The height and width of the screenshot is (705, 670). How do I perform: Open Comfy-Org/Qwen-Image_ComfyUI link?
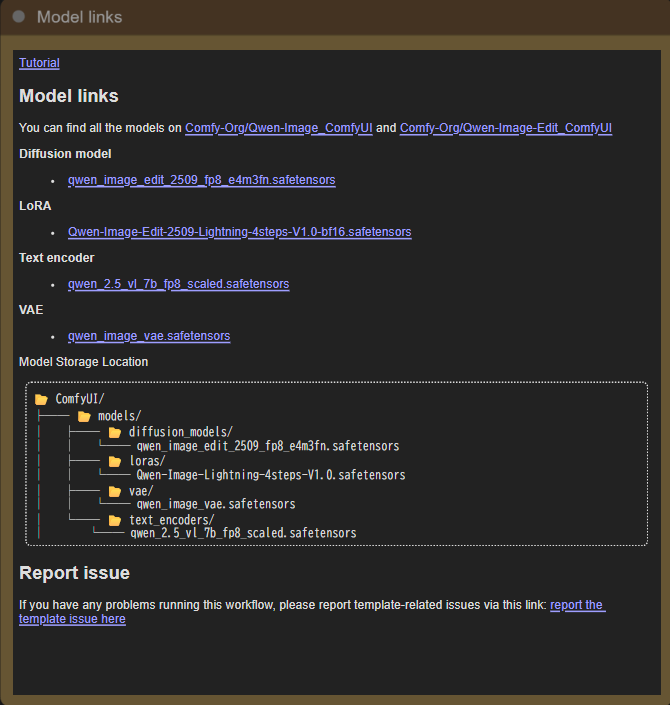tap(279, 128)
